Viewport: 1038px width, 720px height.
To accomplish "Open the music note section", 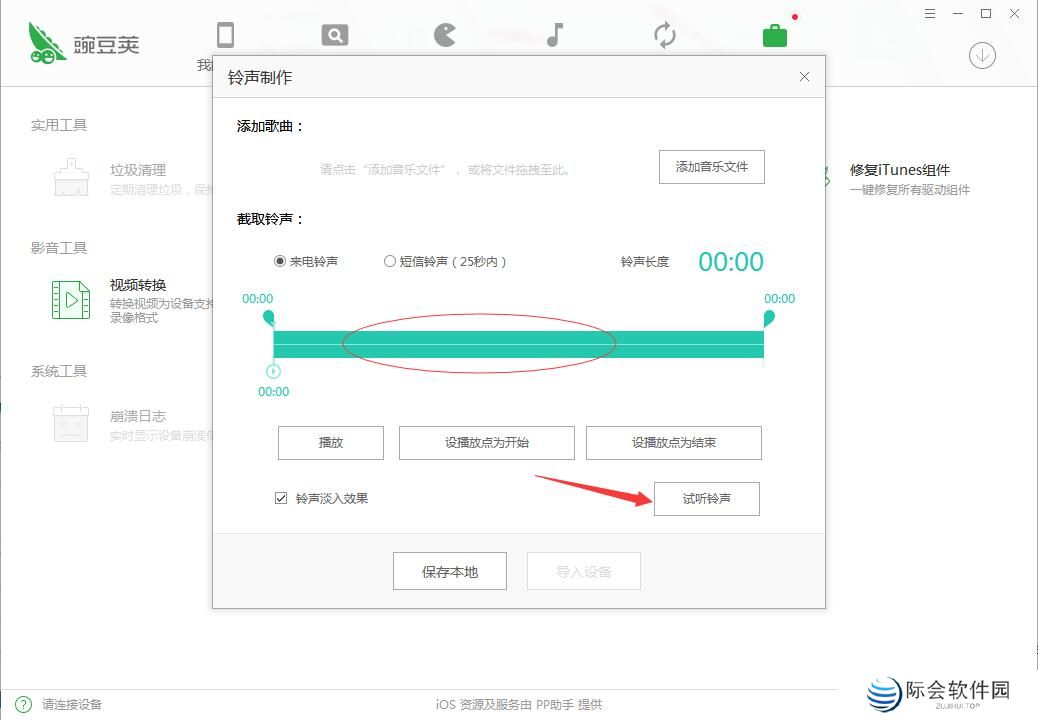I will [x=553, y=33].
